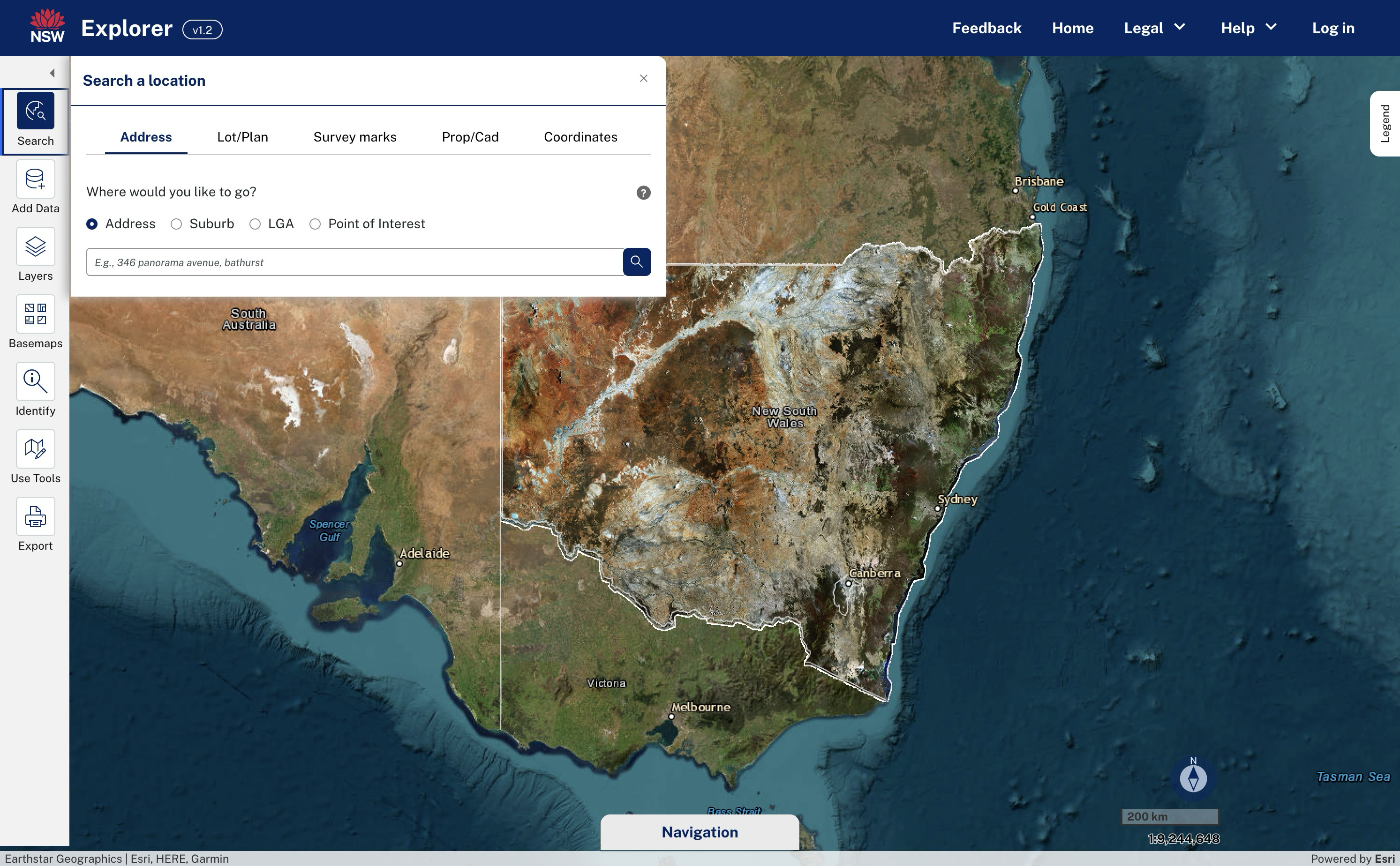This screenshot has width=1400, height=866.
Task: Click the Log in link
Action: click(x=1333, y=28)
